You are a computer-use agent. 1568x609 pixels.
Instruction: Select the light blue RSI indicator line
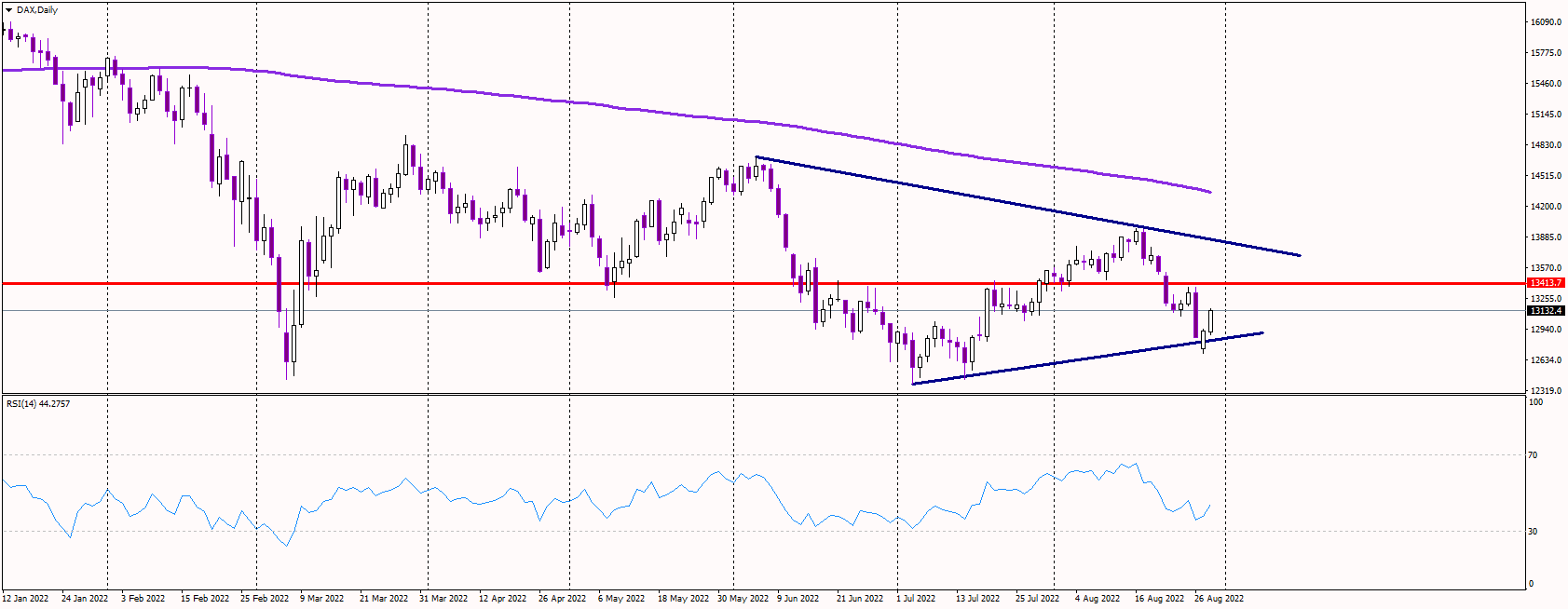(606, 503)
